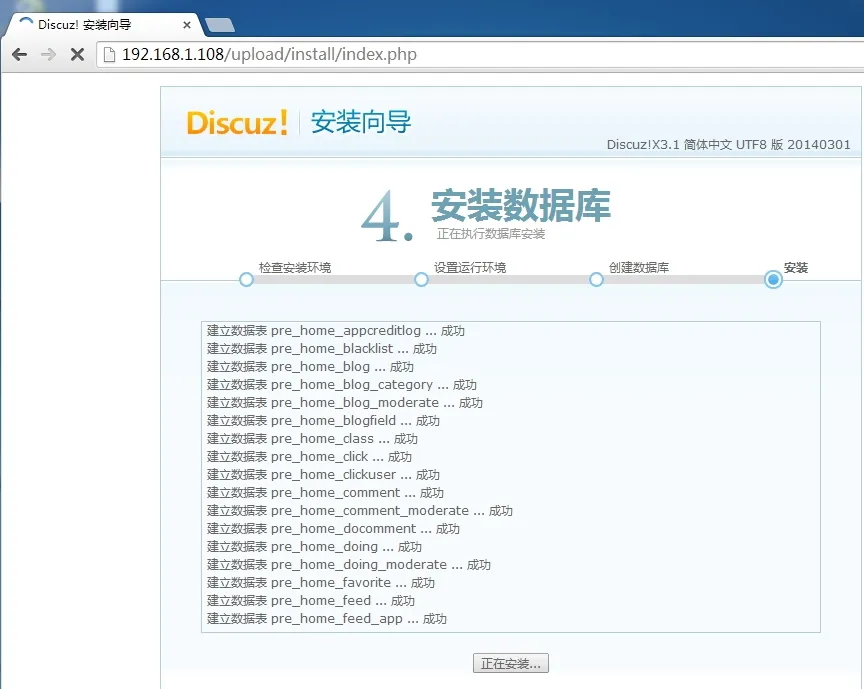Click the 检查安装环境 step marker
Screen dimensions: 864x689
click(246, 279)
